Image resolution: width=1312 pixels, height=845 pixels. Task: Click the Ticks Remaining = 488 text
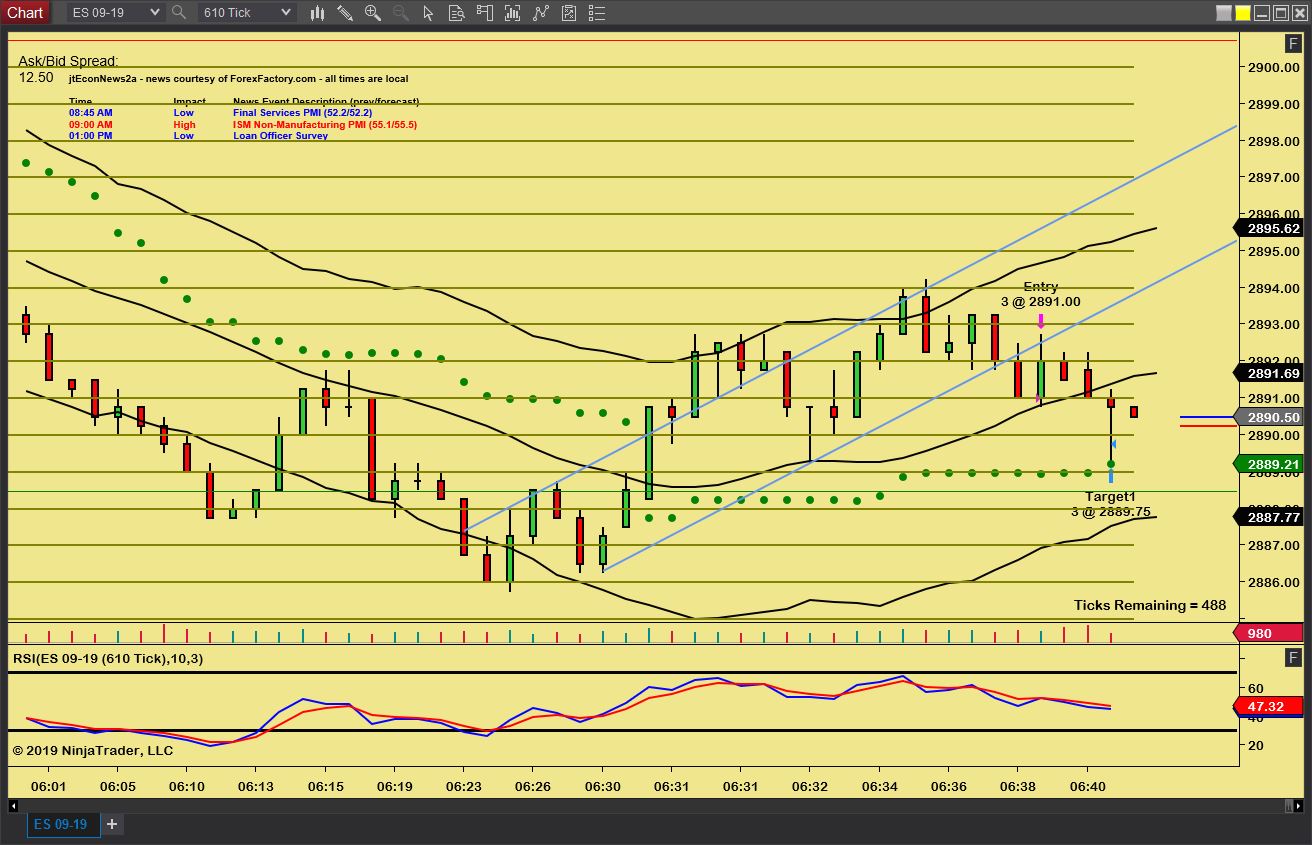1149,605
